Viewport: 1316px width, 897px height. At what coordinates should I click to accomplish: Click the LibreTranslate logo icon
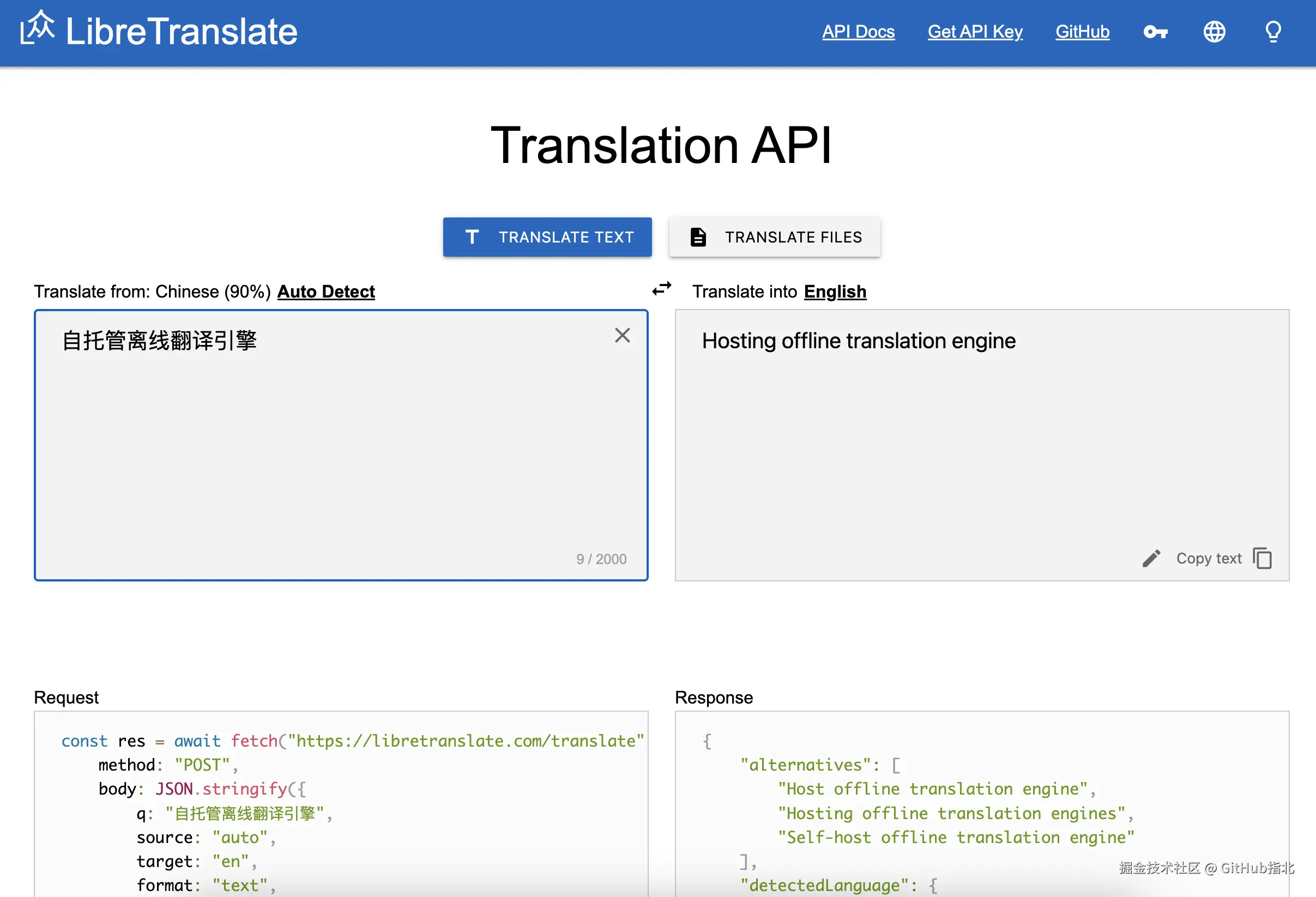pos(38,28)
